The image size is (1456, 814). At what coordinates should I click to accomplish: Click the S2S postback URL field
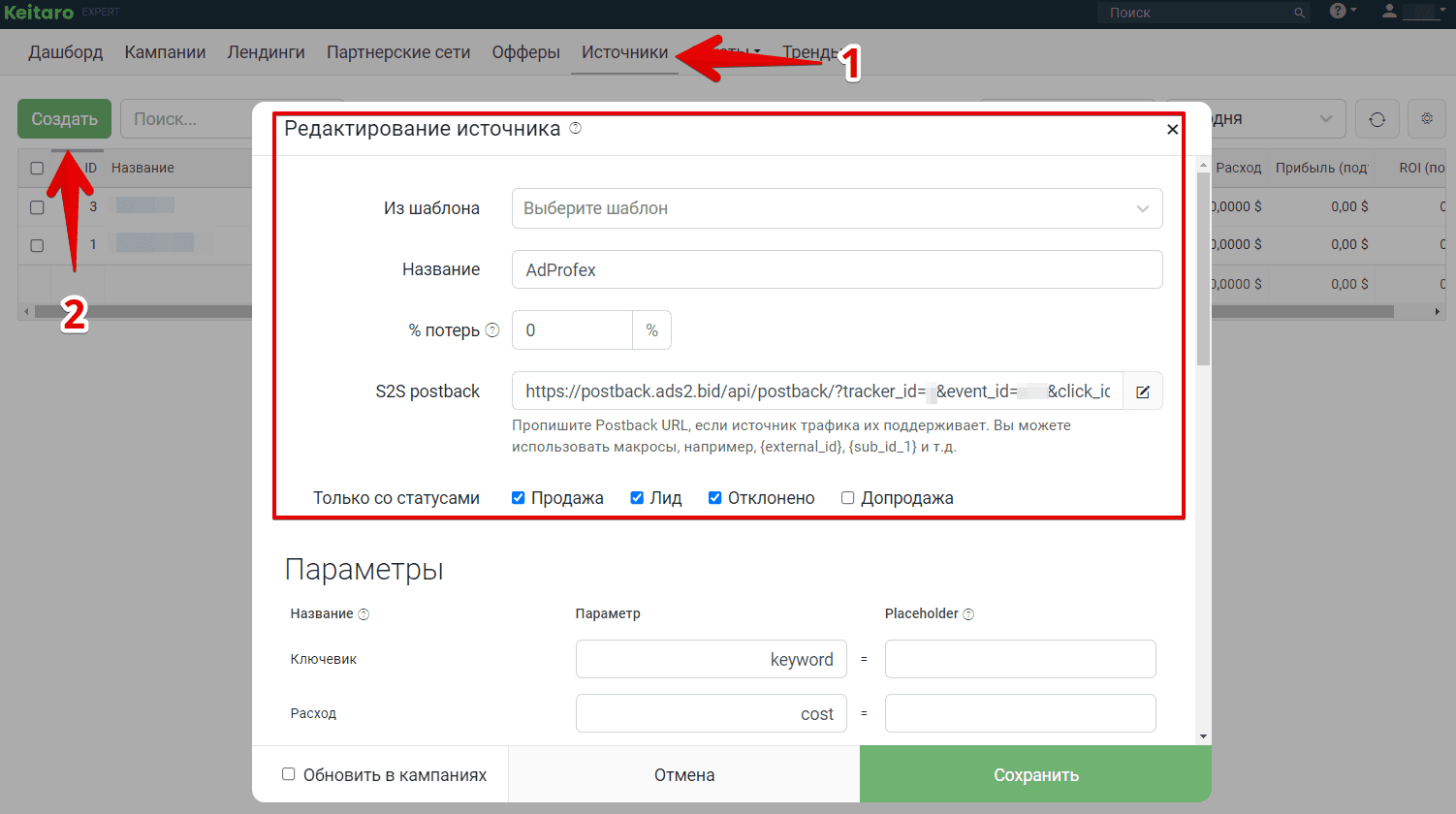[817, 391]
